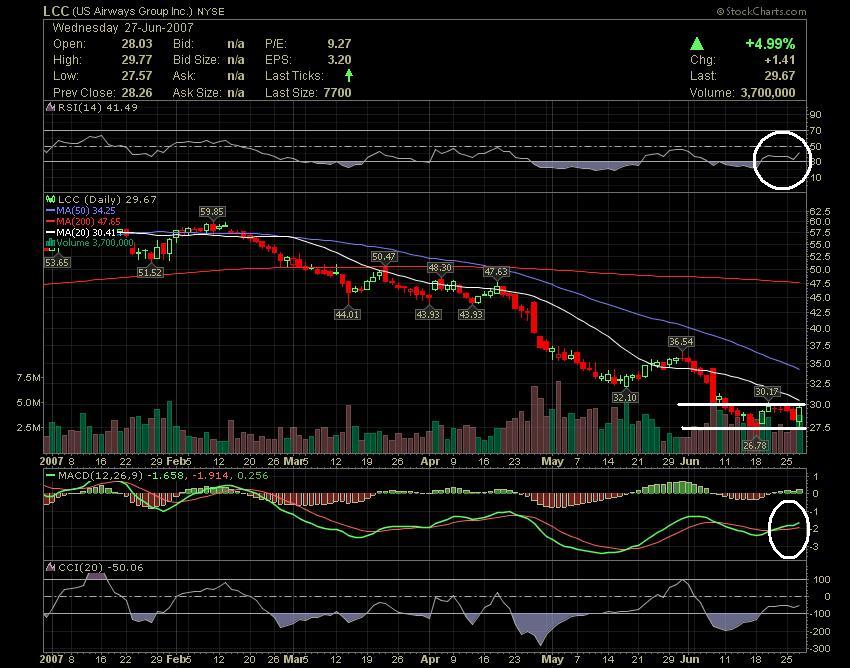Click the 50.47 price high annotation
Image resolution: width=850 pixels, height=668 pixels.
click(x=384, y=256)
